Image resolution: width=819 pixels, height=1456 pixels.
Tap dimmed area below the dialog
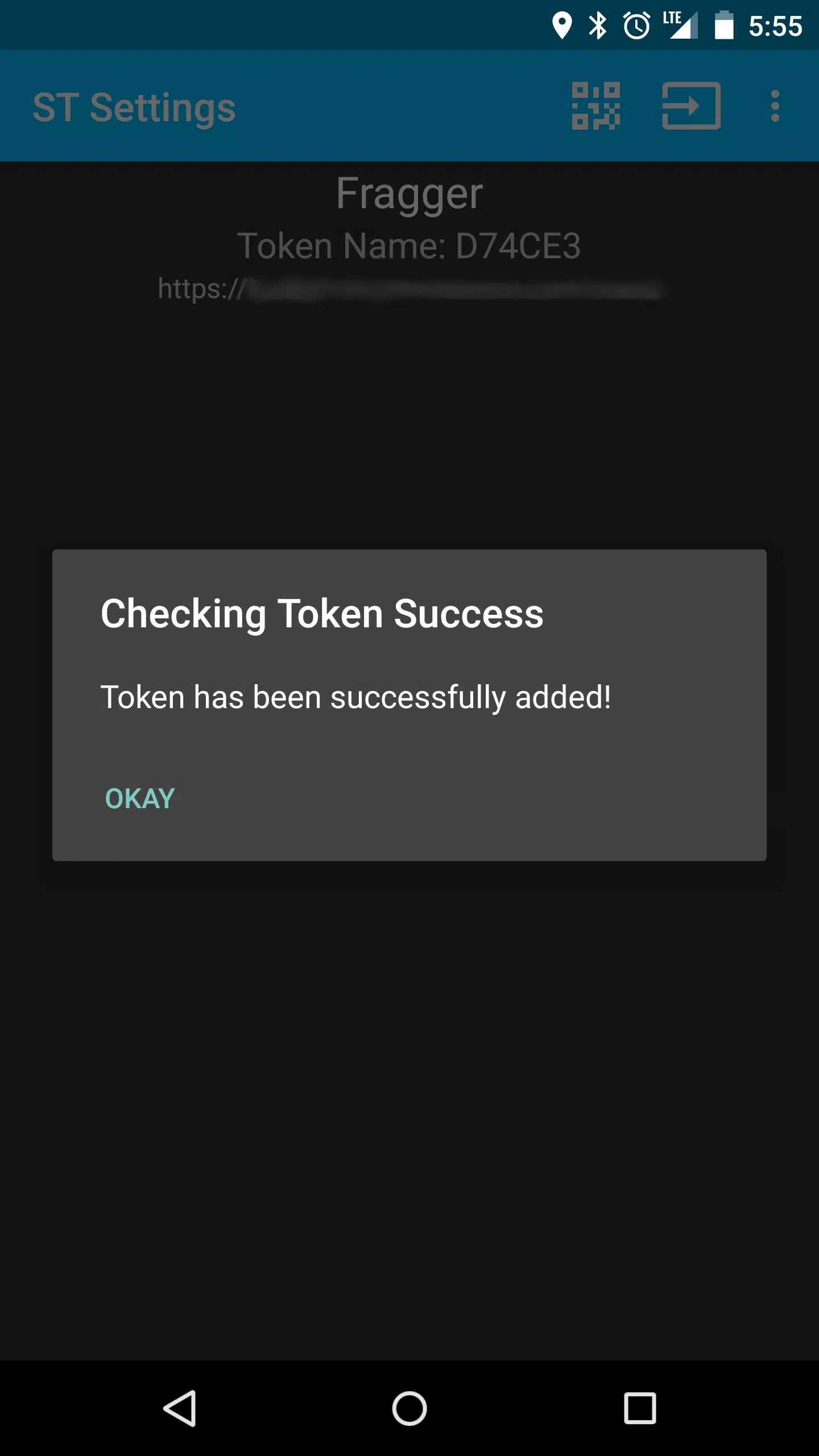click(x=409, y=1109)
